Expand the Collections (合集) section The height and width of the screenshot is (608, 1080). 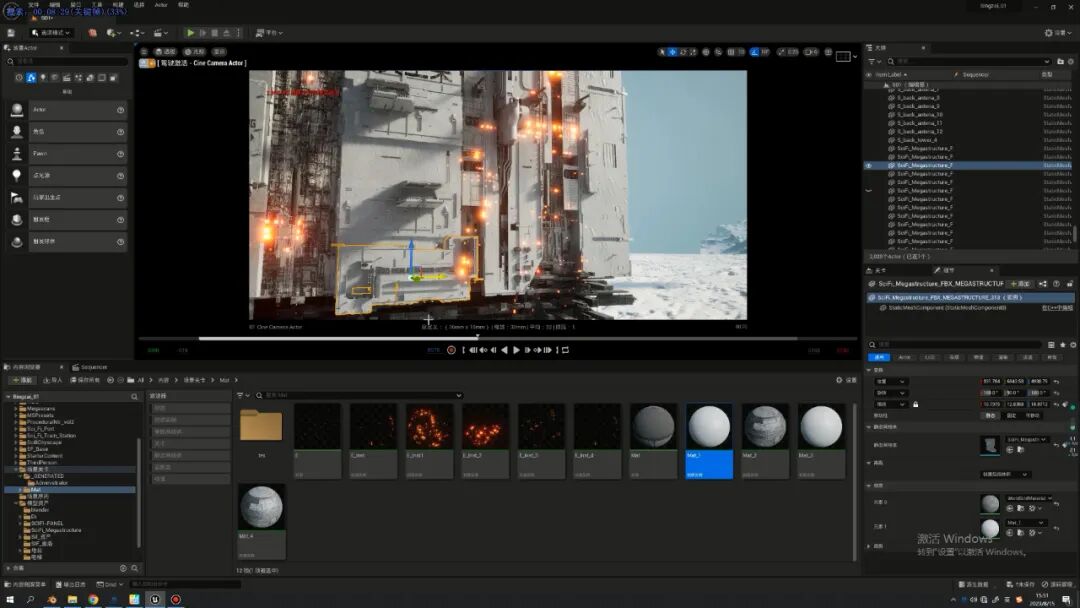coord(8,568)
